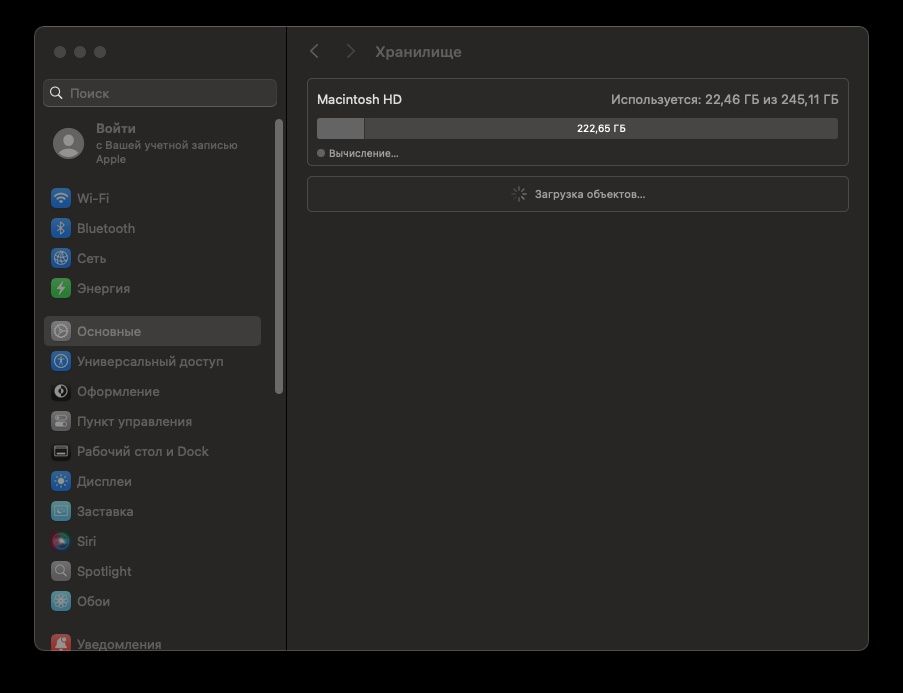Select Сеть in the sidebar
This screenshot has width=903, height=693.
pyautogui.click(x=152, y=258)
